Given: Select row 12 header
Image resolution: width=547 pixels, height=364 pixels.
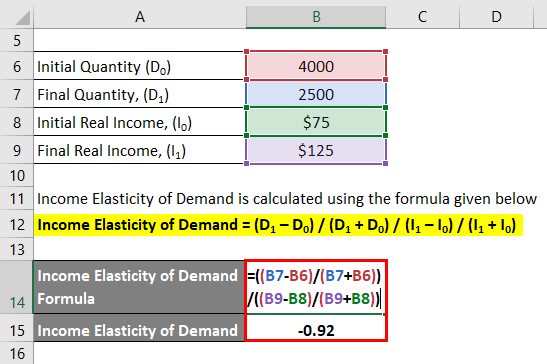Looking at the screenshot, I should click(x=17, y=224).
